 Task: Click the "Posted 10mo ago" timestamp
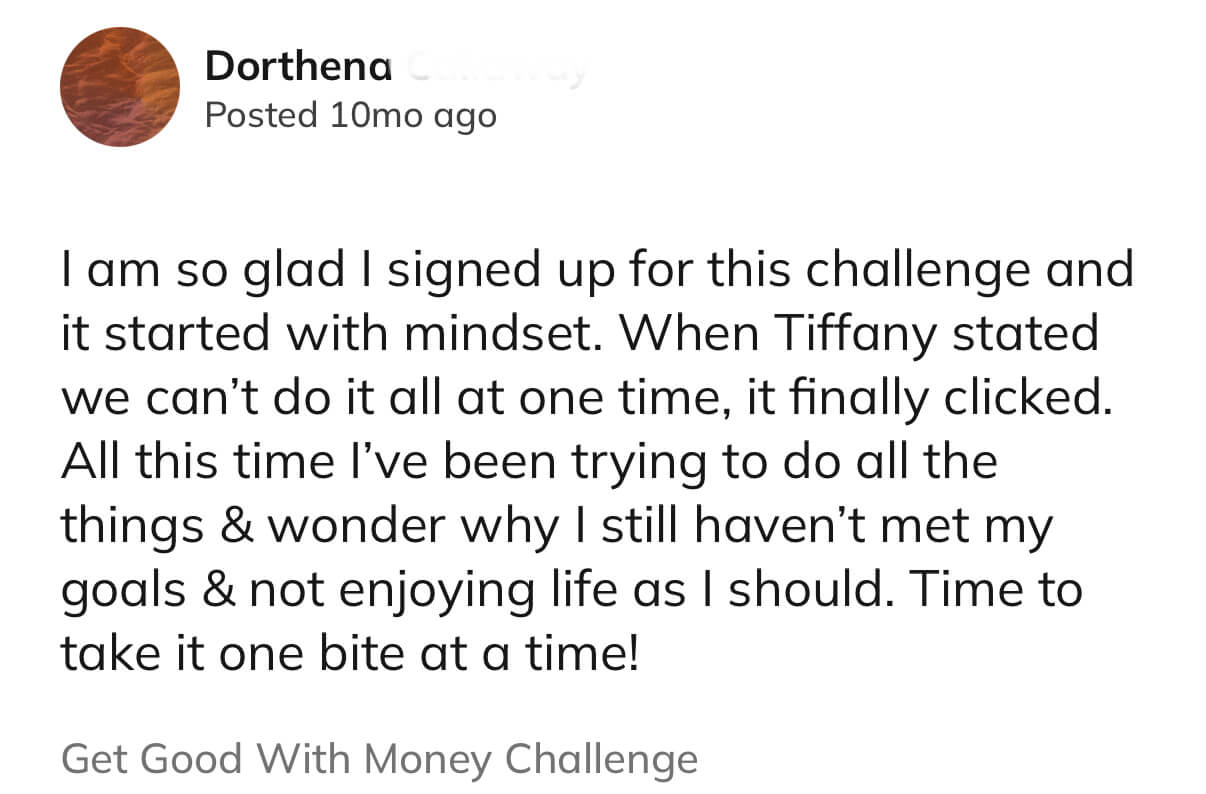point(350,116)
